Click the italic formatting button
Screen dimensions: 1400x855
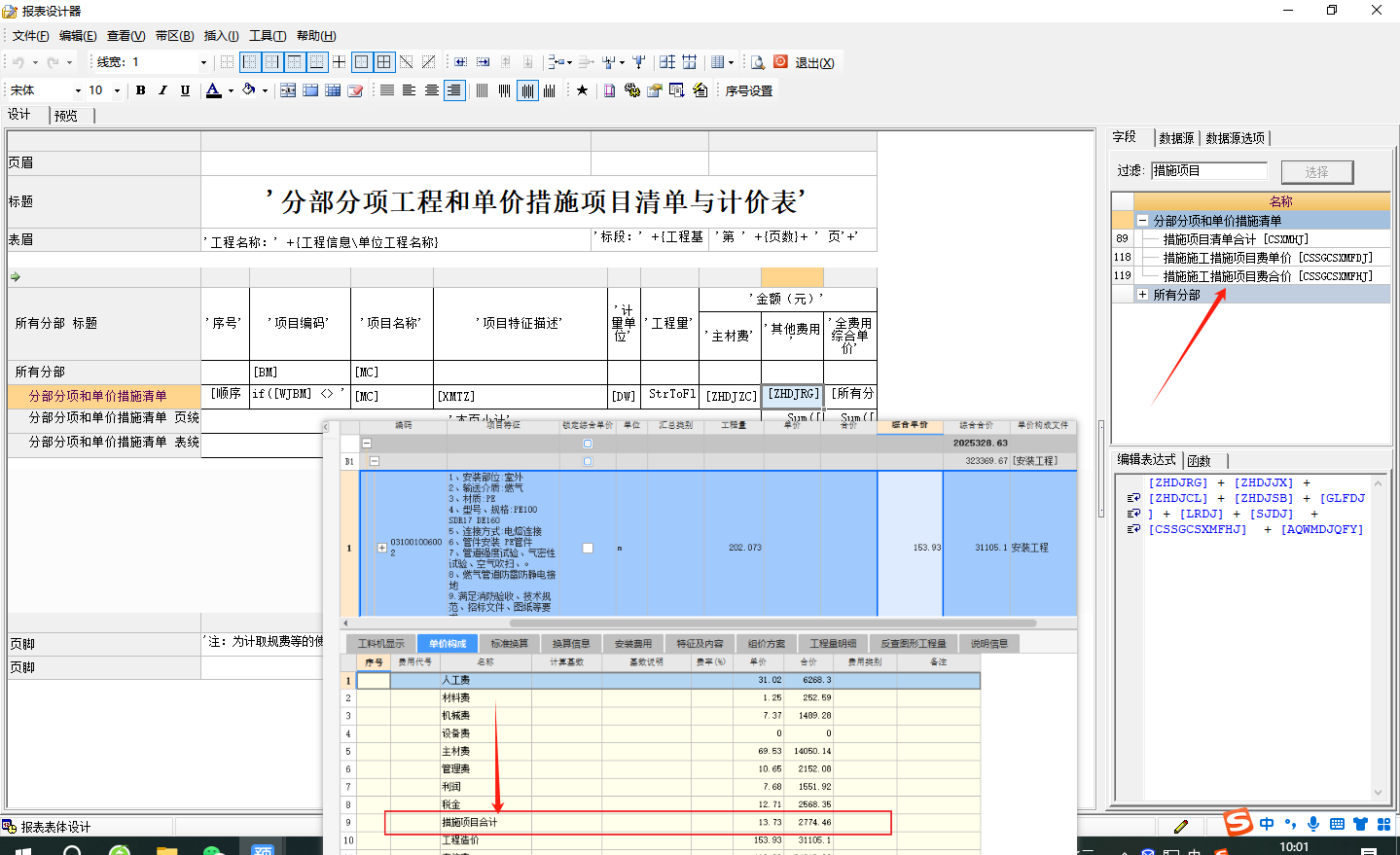pos(162,90)
